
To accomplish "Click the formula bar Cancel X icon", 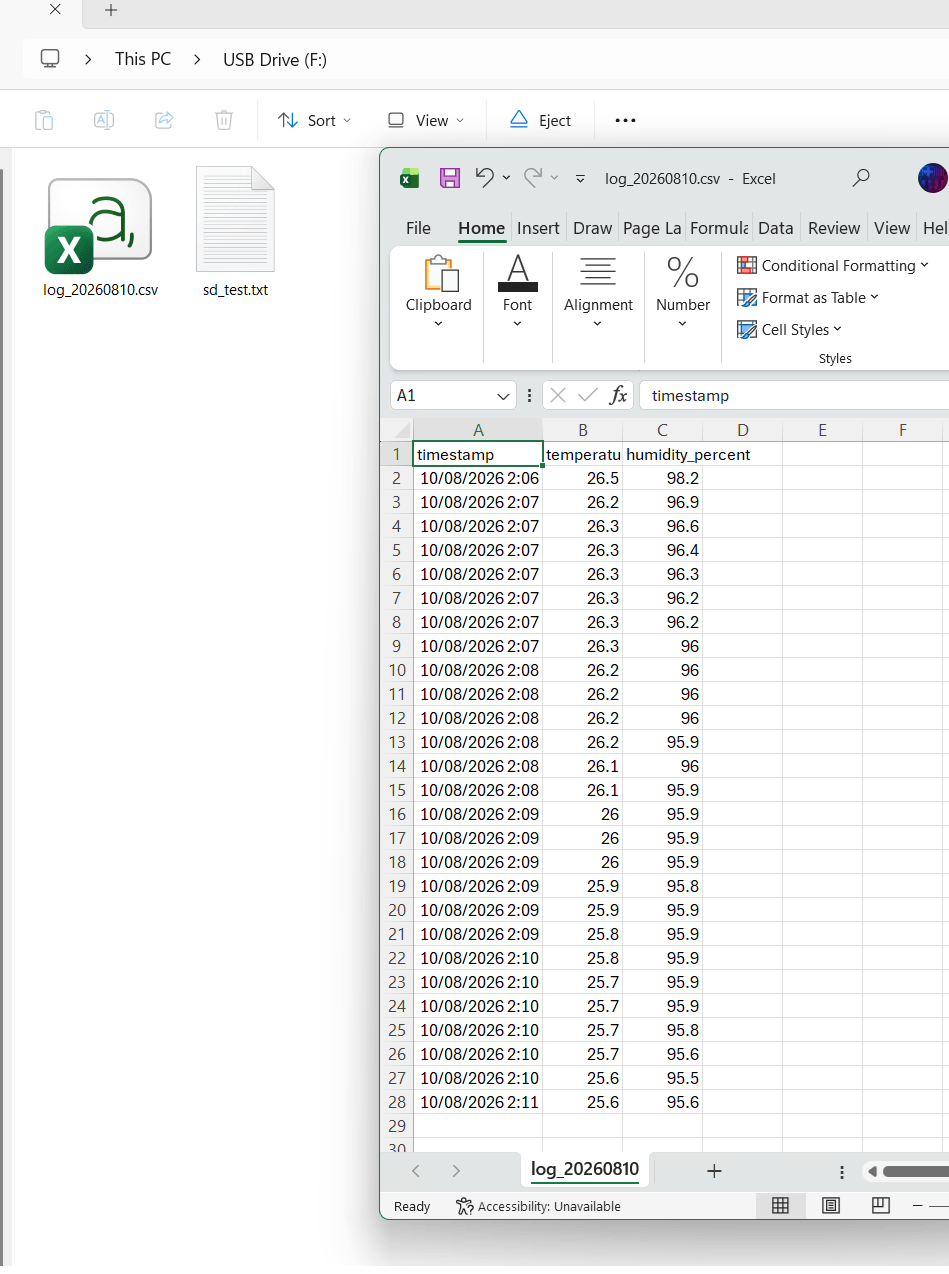I will click(558, 395).
